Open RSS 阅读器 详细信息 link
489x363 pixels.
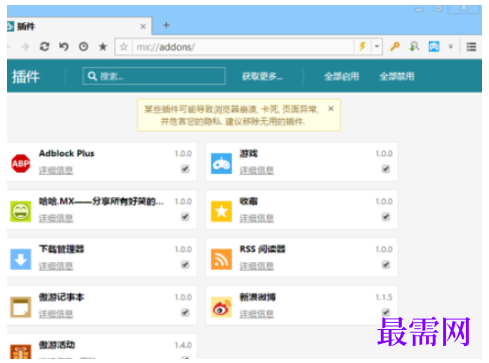click(x=257, y=266)
